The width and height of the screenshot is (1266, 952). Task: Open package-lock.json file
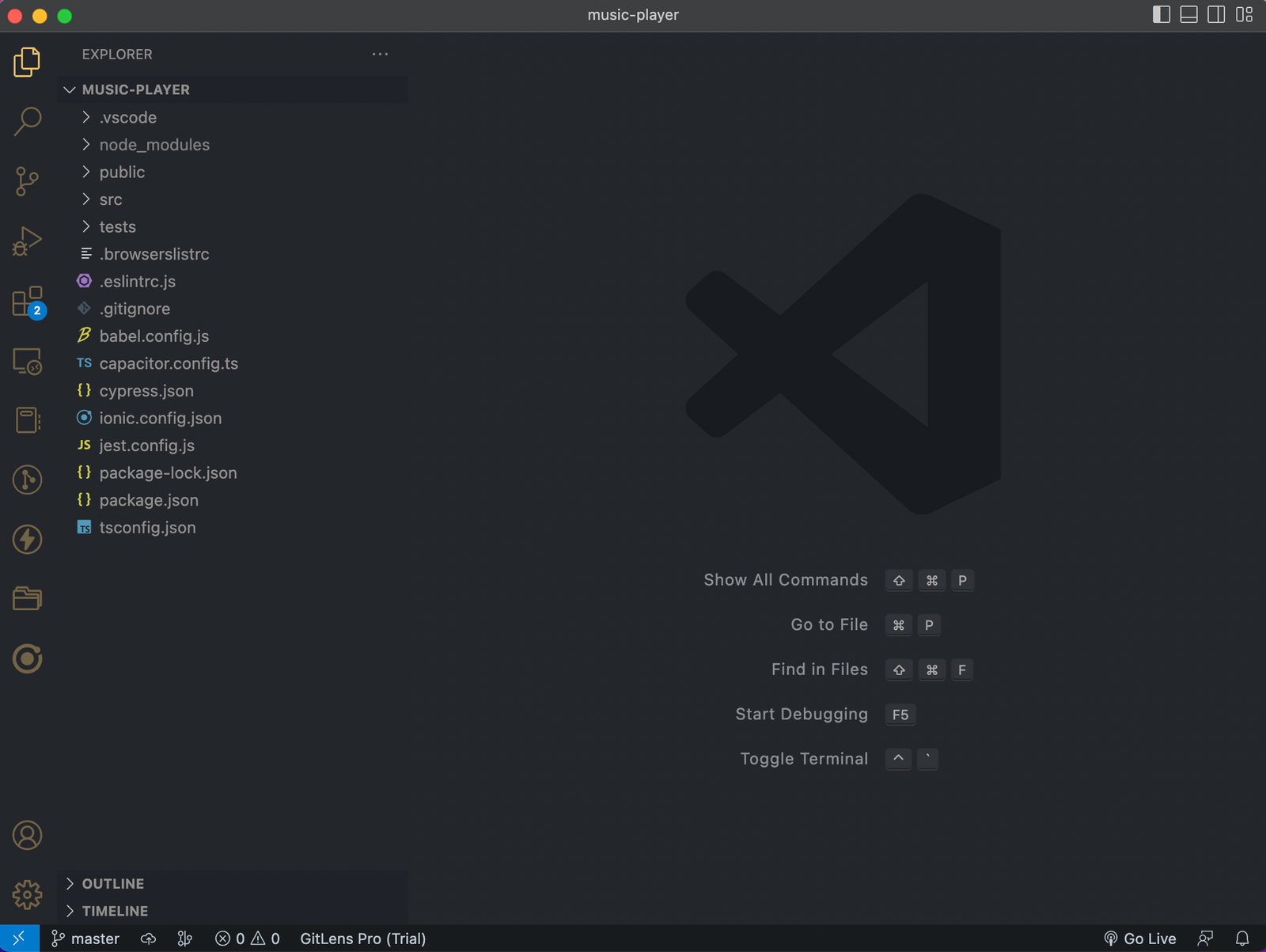pos(233,472)
